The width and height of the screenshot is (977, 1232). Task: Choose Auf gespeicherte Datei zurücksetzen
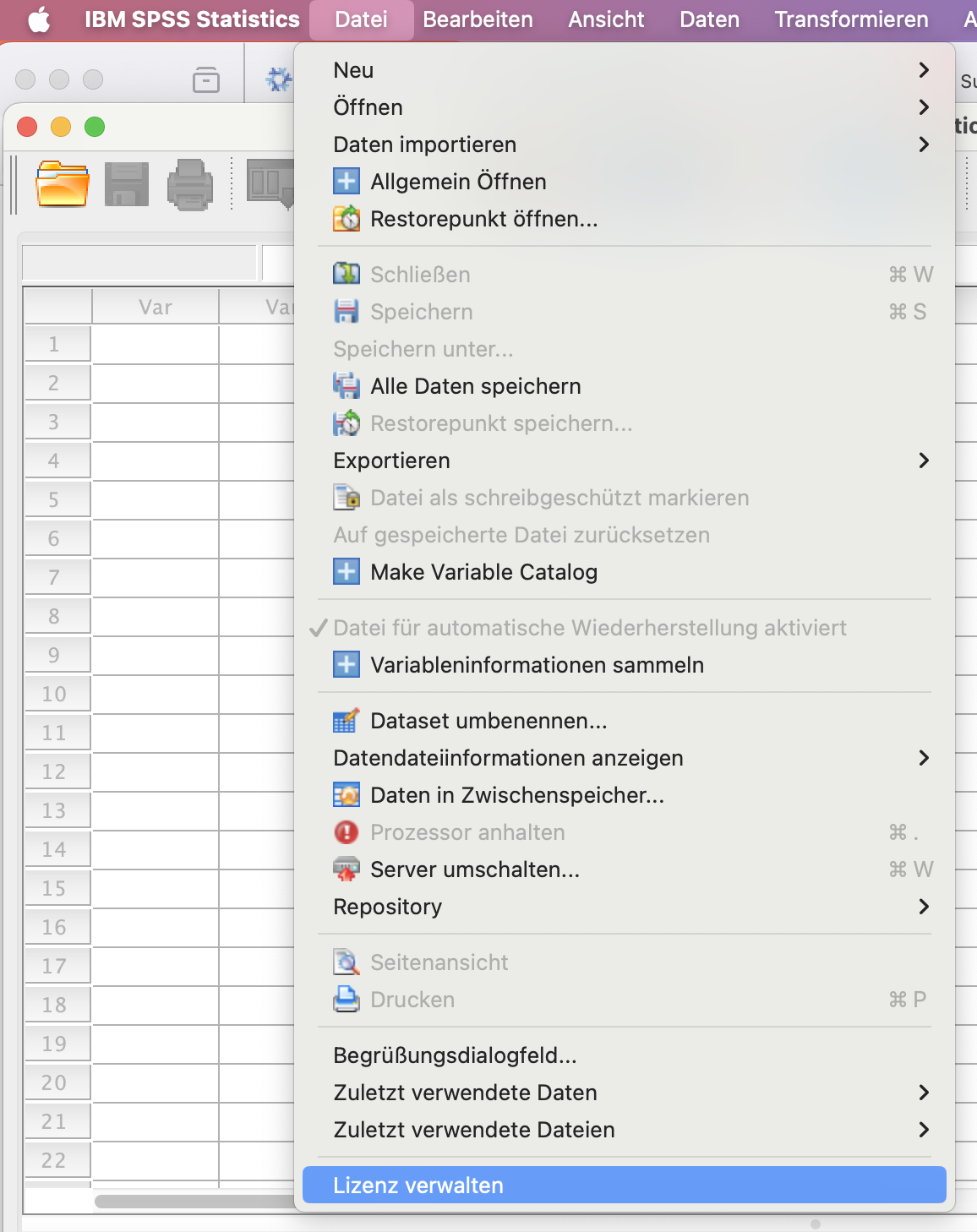(624, 535)
